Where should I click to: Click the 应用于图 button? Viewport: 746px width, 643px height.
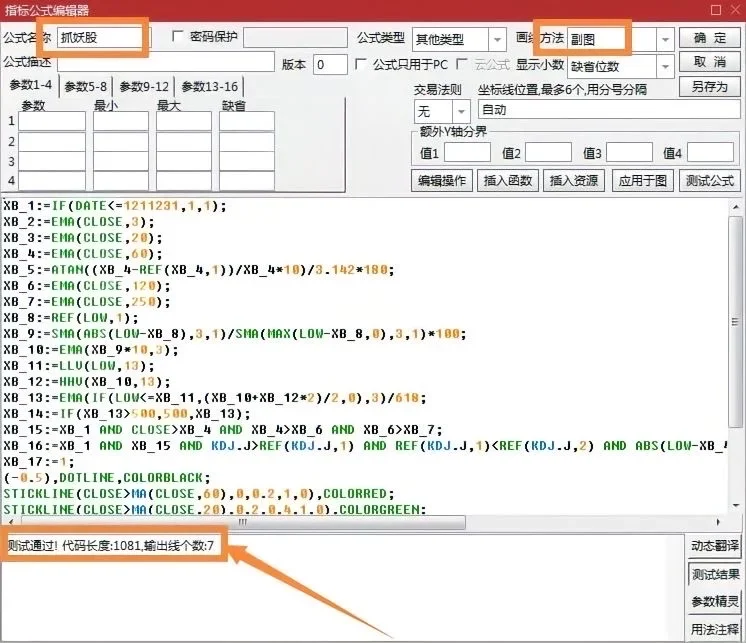pos(643,181)
